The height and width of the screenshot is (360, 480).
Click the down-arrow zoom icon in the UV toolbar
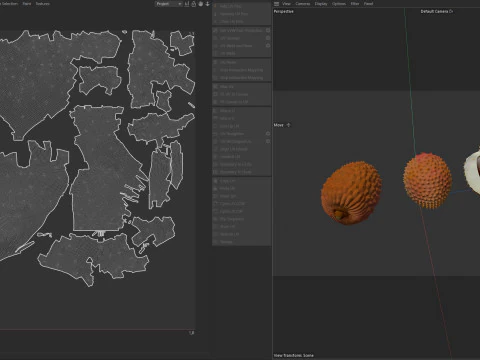coord(207,4)
